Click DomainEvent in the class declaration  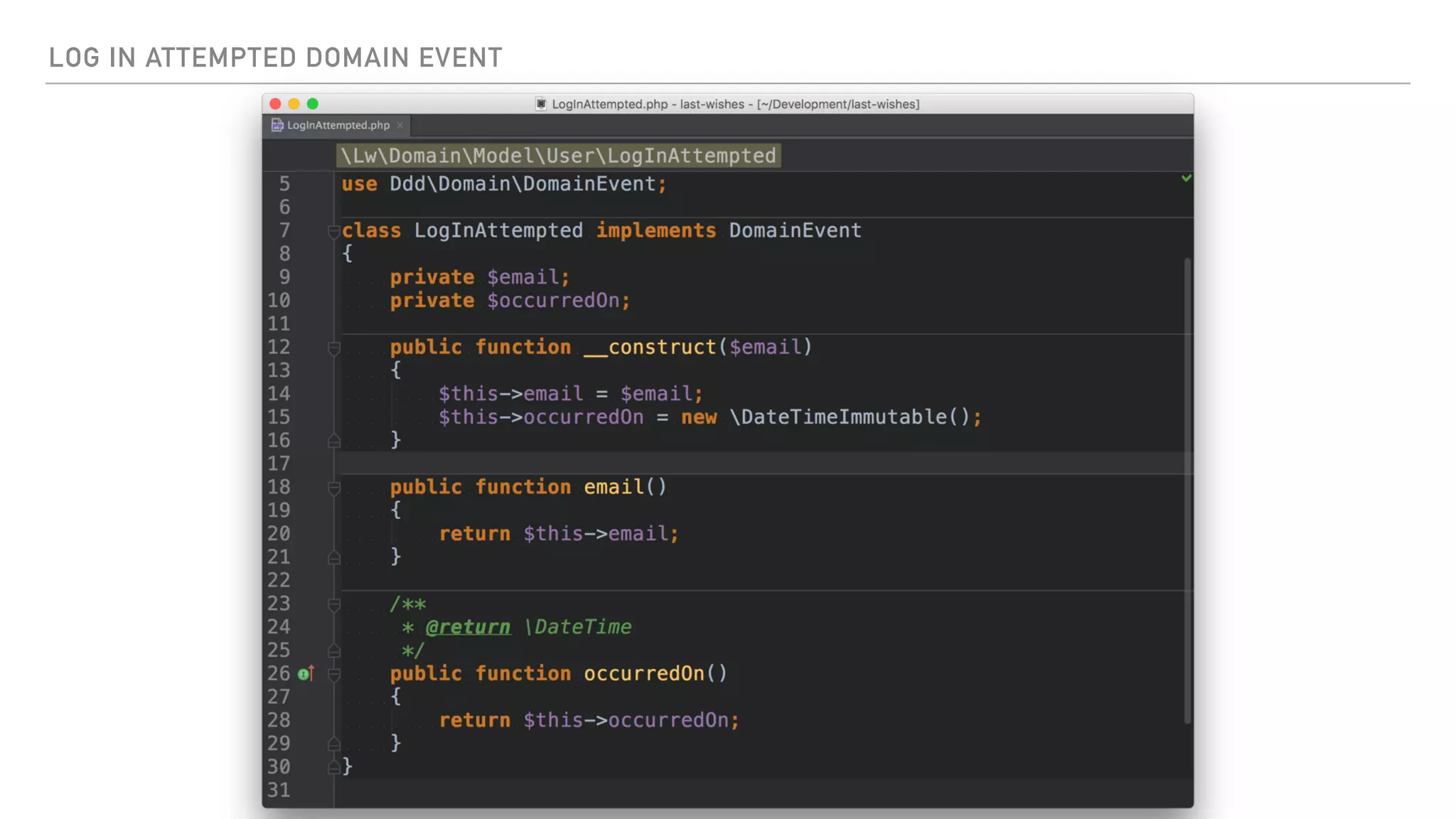[x=795, y=230]
